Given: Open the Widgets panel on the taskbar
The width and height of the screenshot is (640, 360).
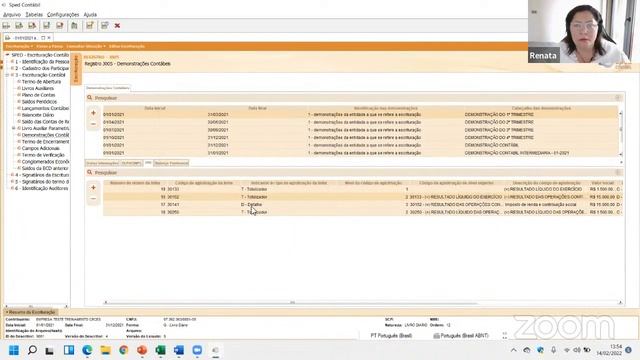Looking at the screenshot, I should [69, 350].
